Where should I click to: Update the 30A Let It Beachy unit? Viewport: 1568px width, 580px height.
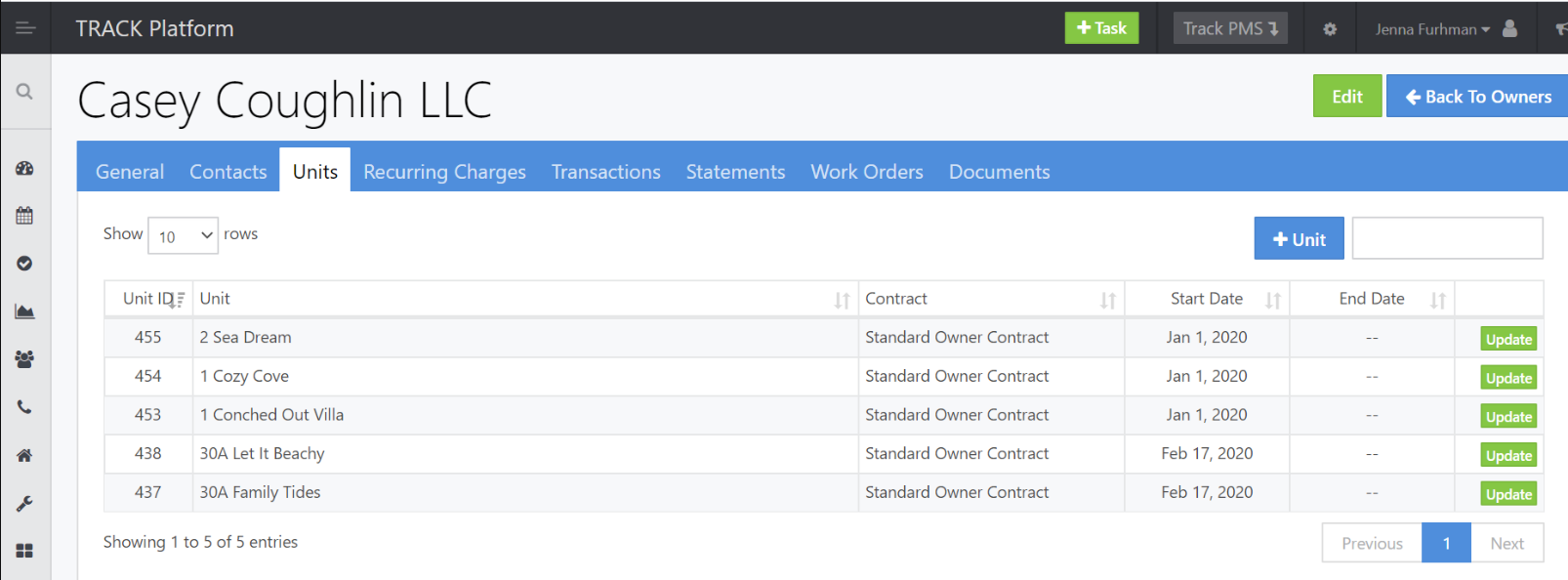pos(1508,455)
